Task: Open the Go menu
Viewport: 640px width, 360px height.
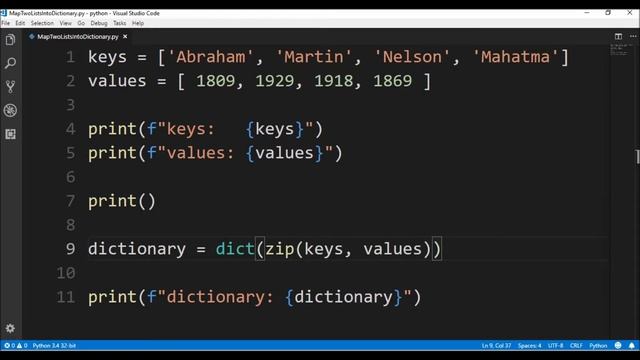Action: click(81, 23)
